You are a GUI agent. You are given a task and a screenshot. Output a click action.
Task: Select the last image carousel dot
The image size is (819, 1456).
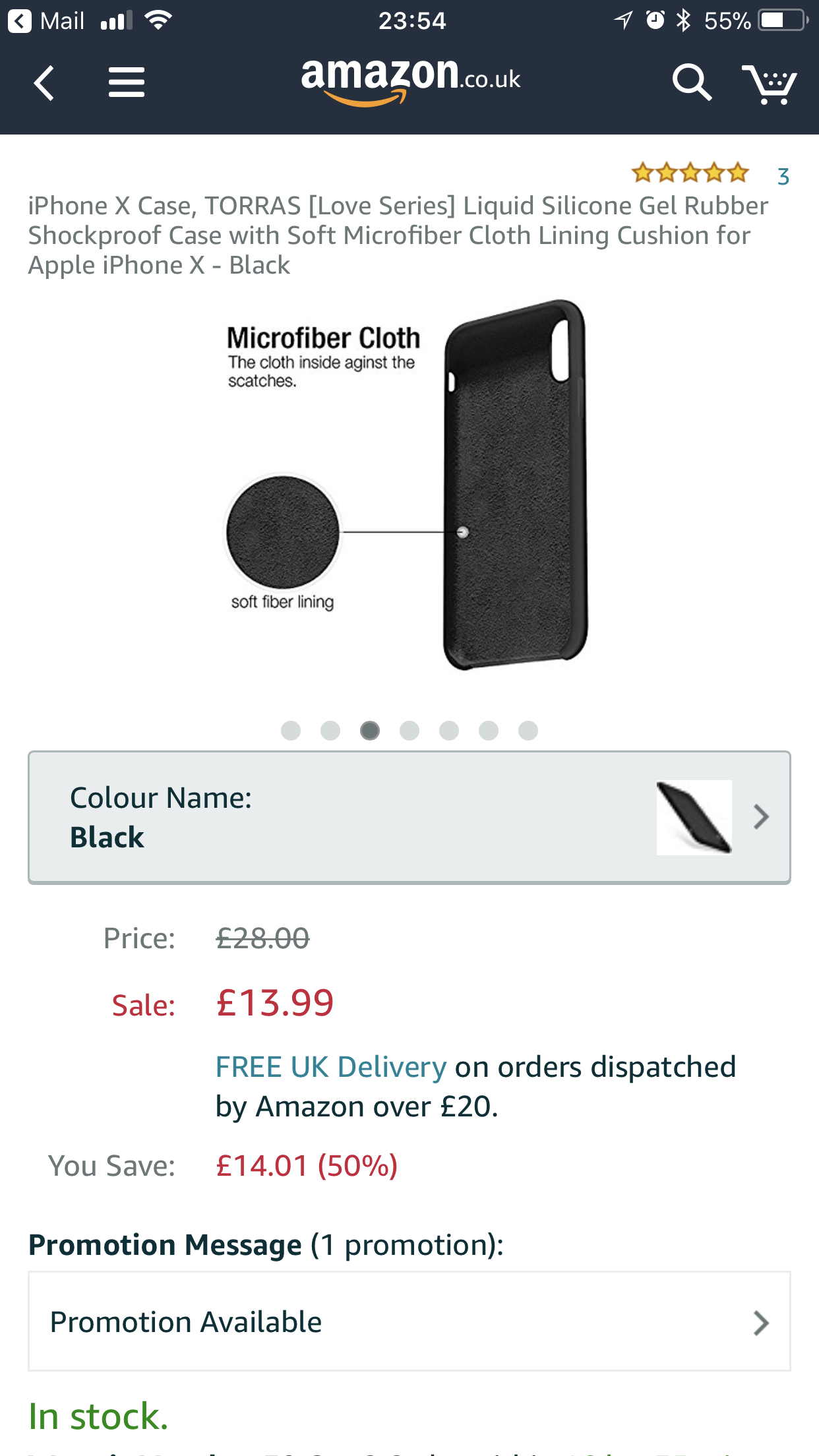[528, 731]
